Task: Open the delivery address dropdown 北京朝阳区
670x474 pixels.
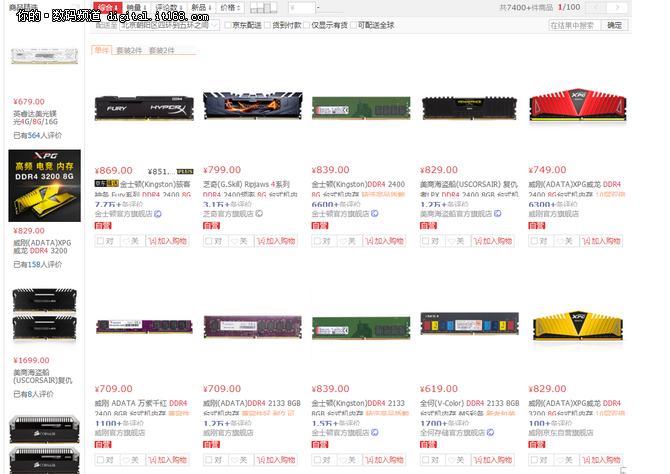Action: coord(170,25)
